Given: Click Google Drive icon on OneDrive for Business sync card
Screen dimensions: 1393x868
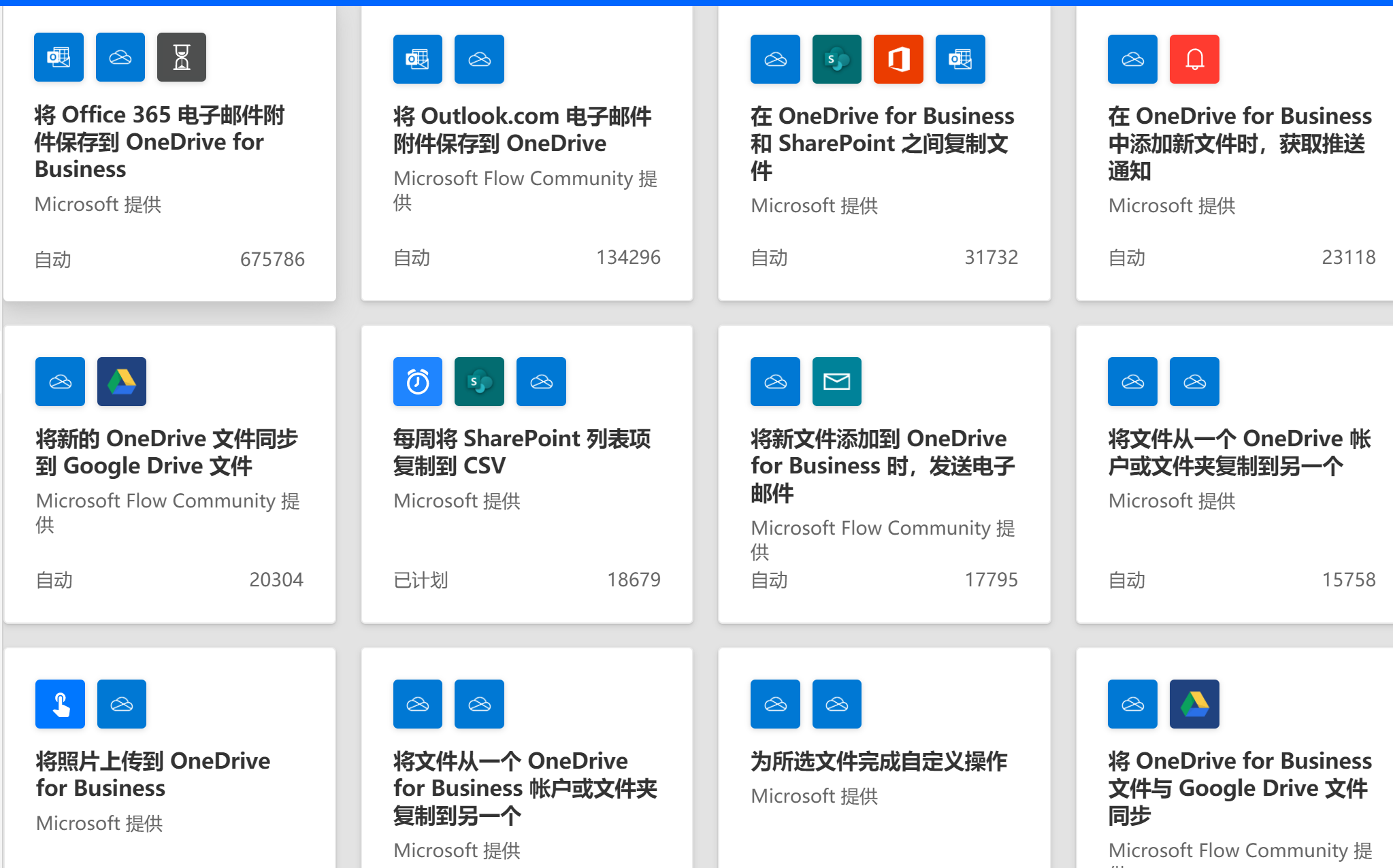Looking at the screenshot, I should coord(1194,704).
